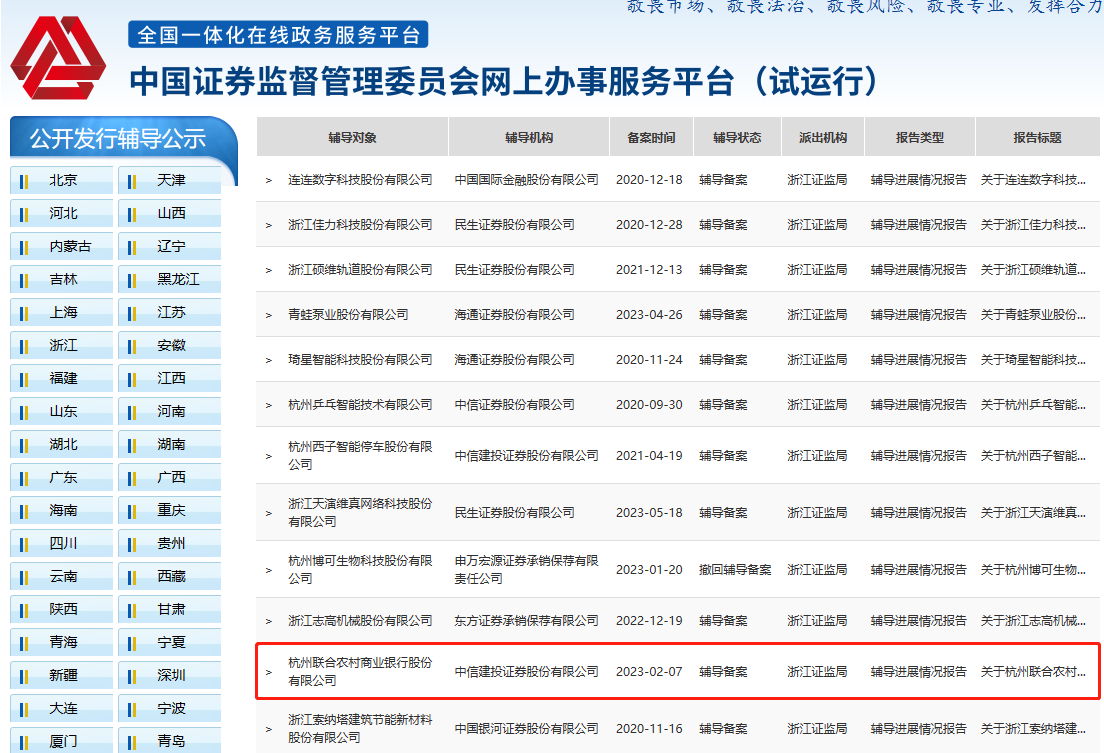Pick 贵州 in the province menu
The image size is (1104, 753).
[171, 543]
